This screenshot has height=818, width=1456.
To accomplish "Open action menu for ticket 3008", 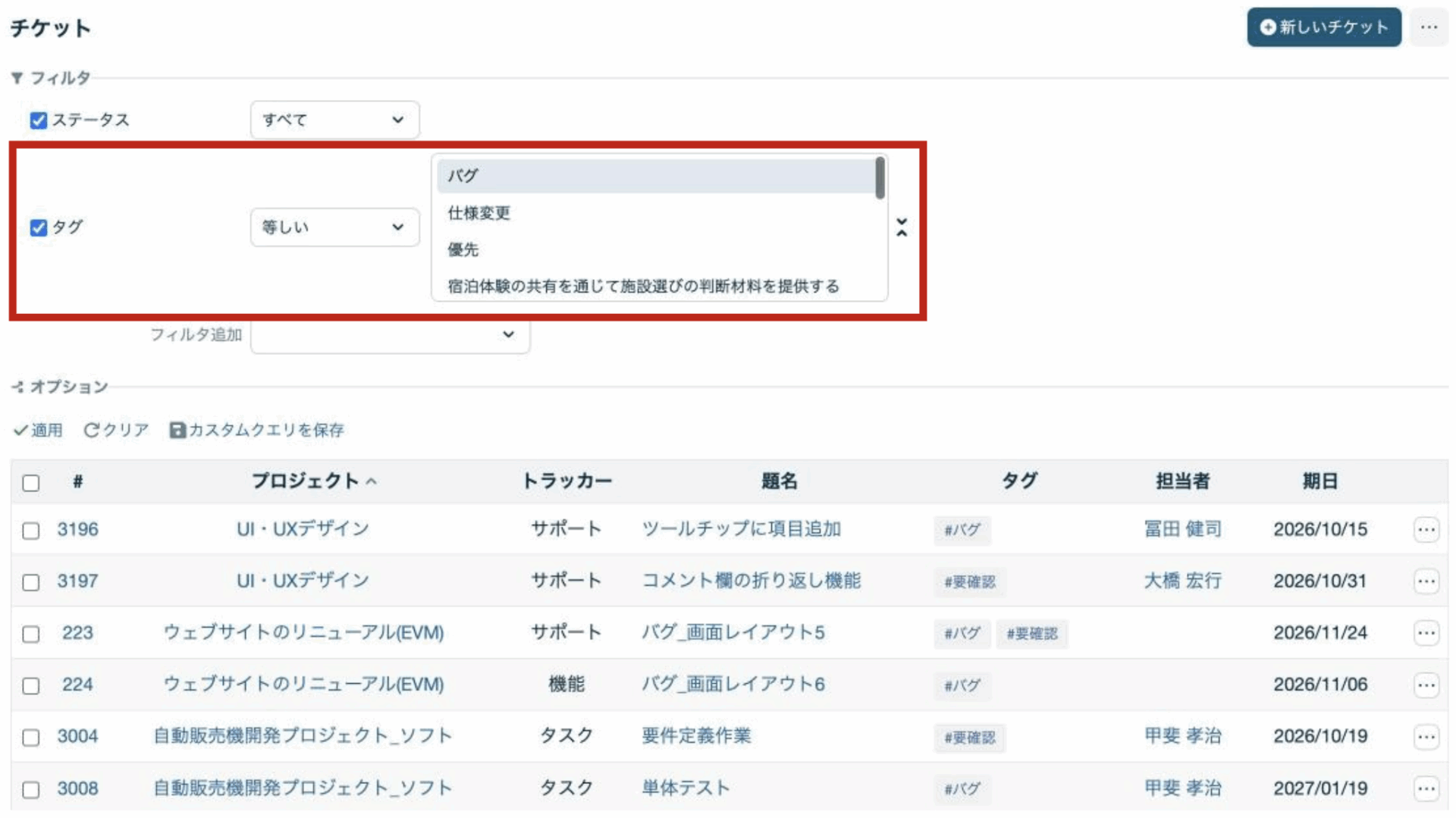I will [1426, 788].
